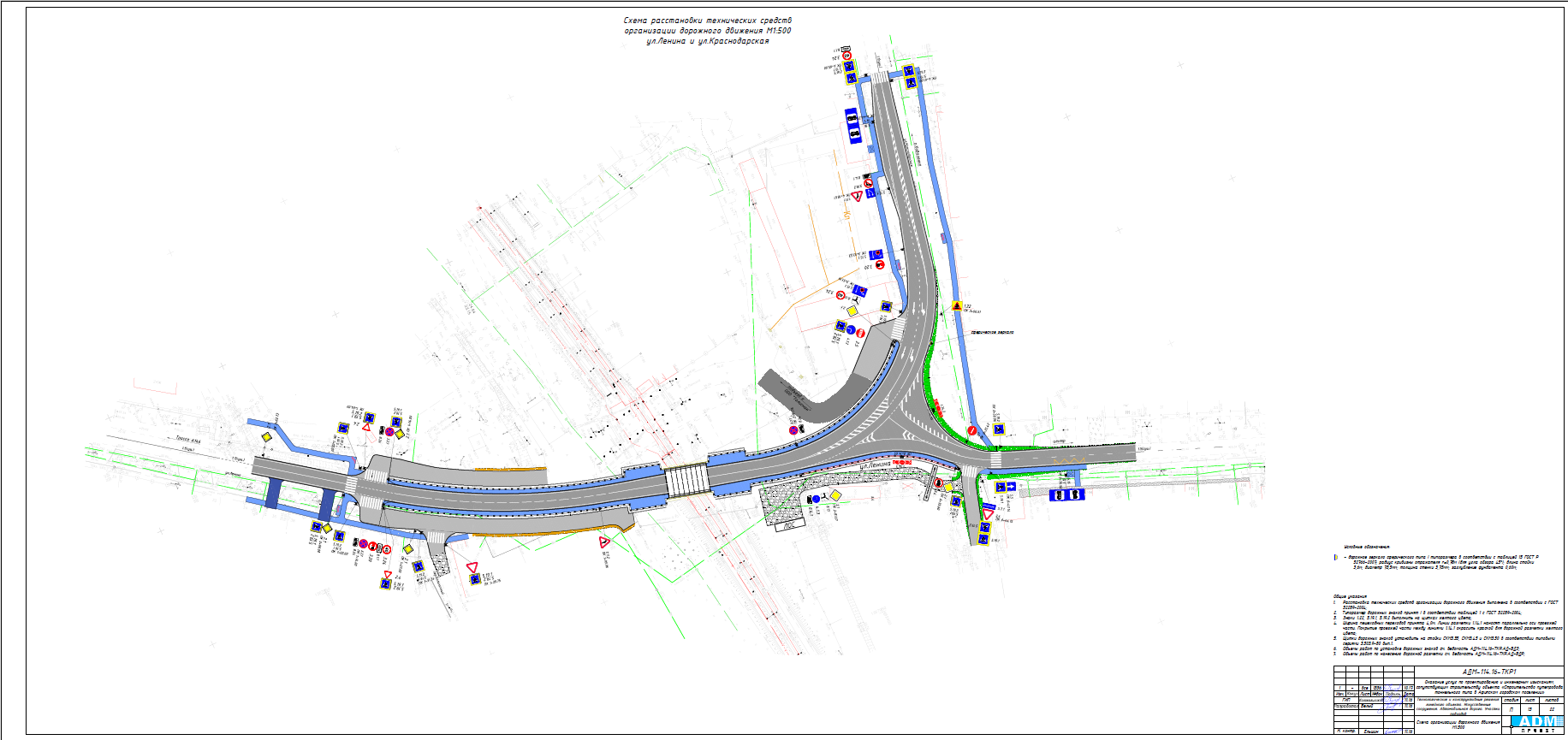The height and width of the screenshot is (740, 1568).
Task: Click the 'Трасса АНА' label at left
Action: (x=187, y=441)
